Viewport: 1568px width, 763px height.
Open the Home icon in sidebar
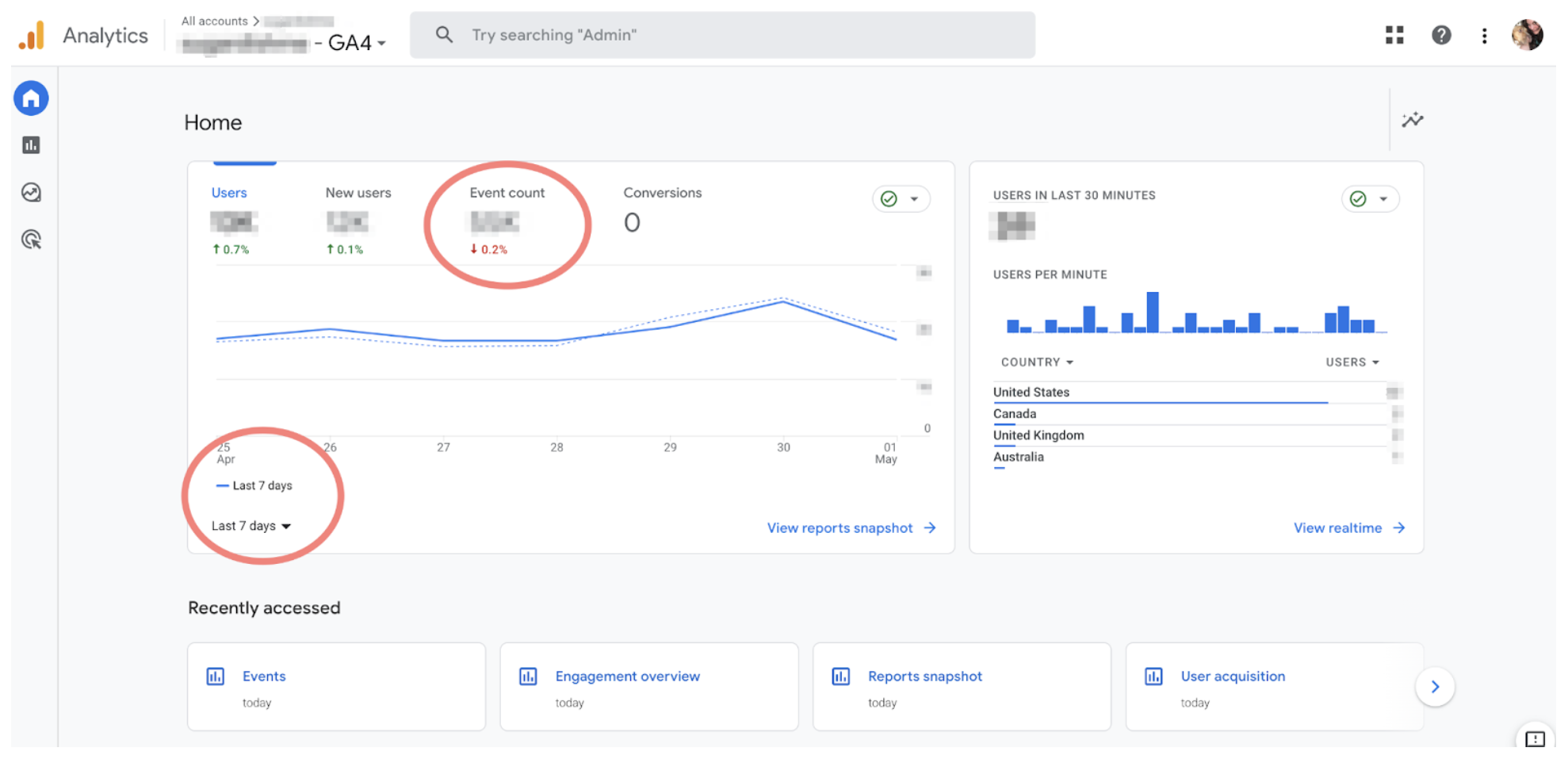tap(31, 98)
